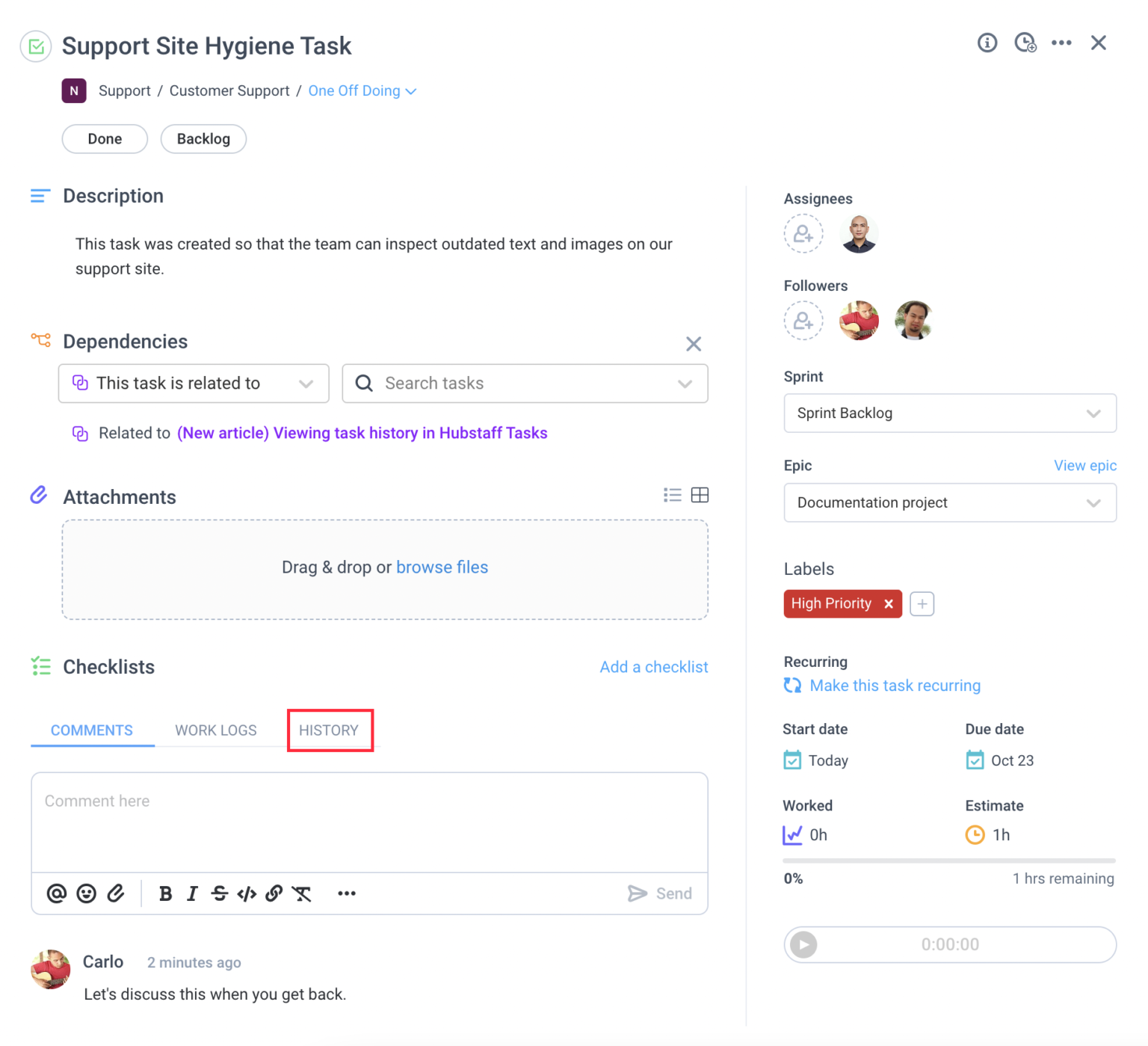Screen dimensions: 1148x1046
Task: Click Make this task recurring
Action: [x=895, y=685]
